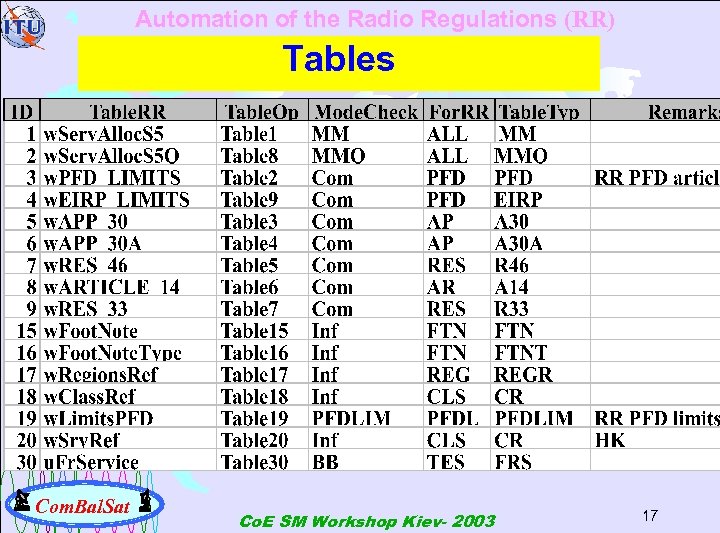Viewport: 720px width, 533px height.
Task: Select the Table3 cell
Action: (x=262, y=221)
